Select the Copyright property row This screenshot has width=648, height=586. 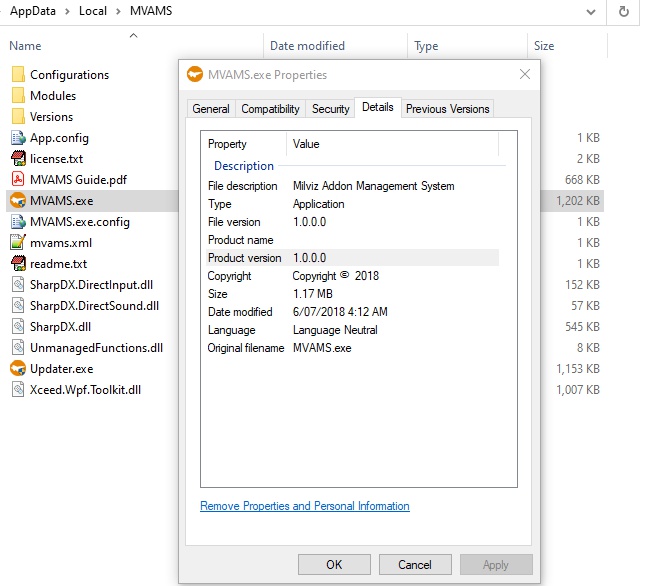click(353, 276)
